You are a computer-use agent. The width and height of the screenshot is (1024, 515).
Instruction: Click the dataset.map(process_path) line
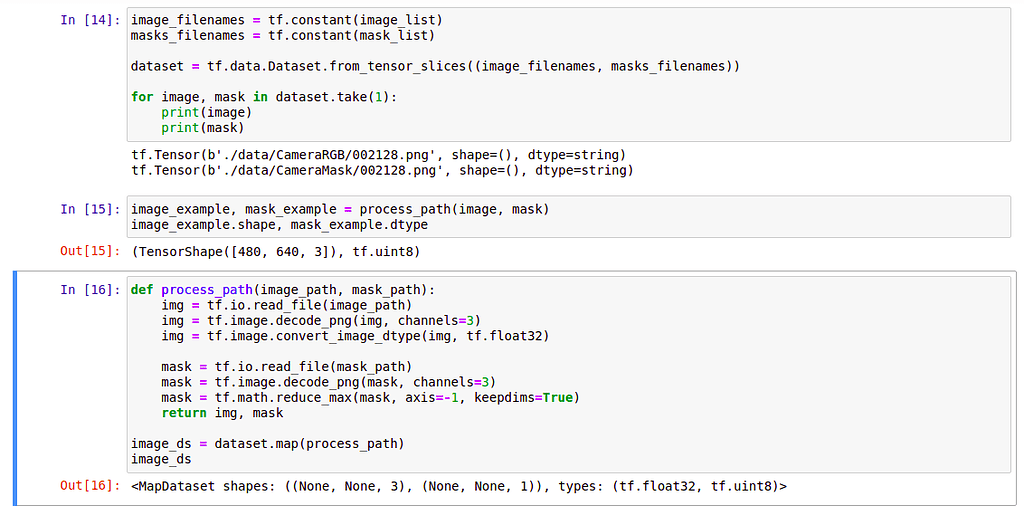(267, 443)
